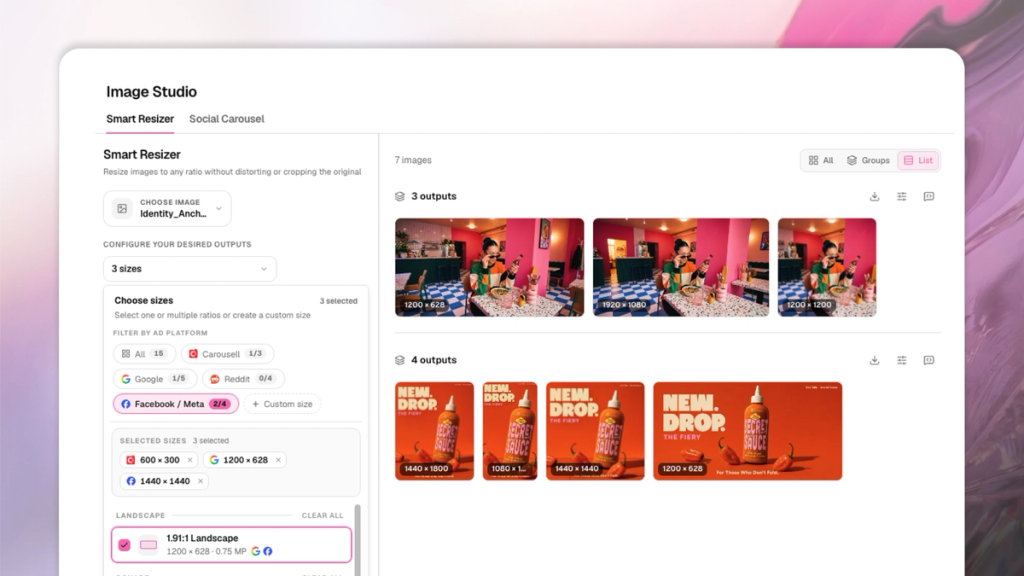The image size is (1024, 576).
Task: Filter sizes by All platforms
Action: [x=144, y=354]
